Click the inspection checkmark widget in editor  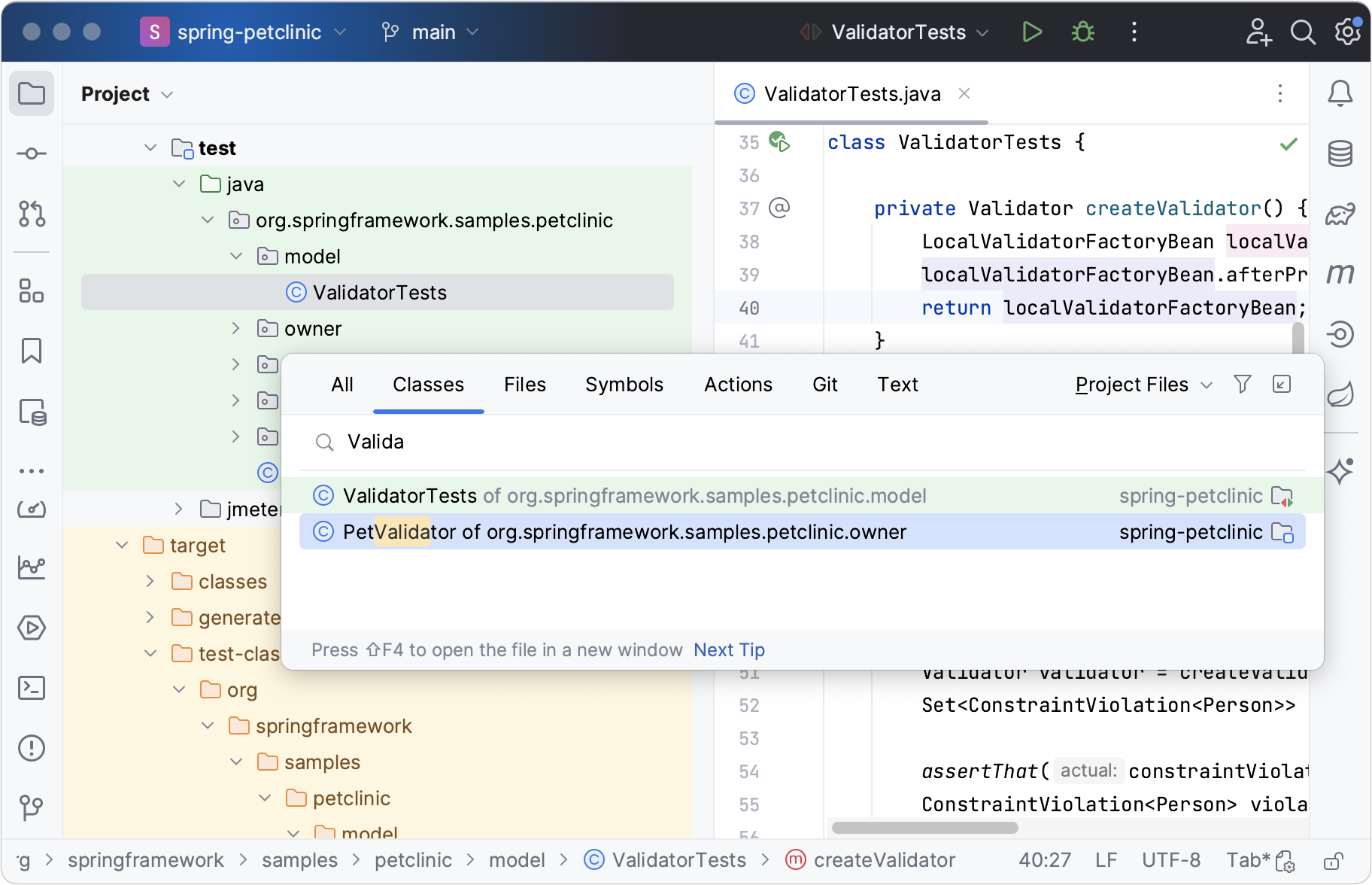(1289, 143)
